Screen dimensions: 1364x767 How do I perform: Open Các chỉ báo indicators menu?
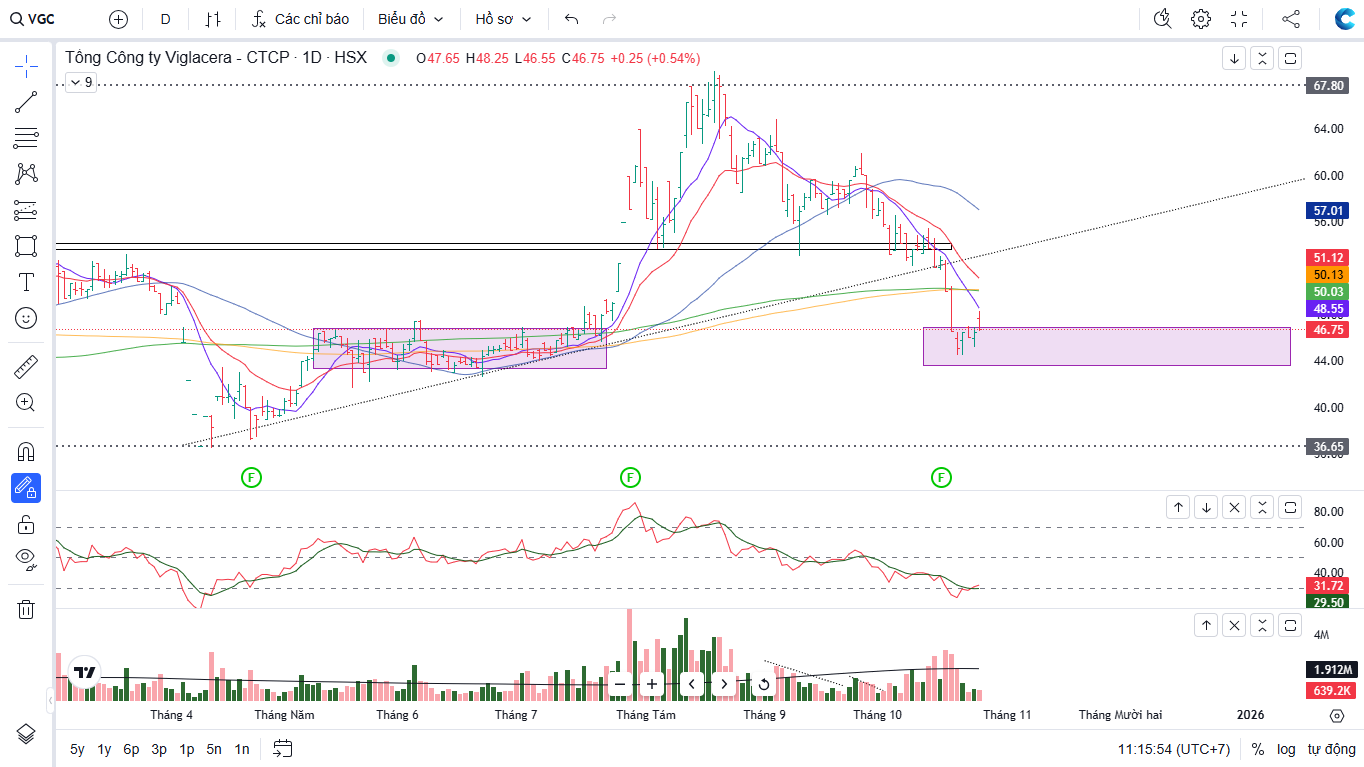click(x=300, y=19)
